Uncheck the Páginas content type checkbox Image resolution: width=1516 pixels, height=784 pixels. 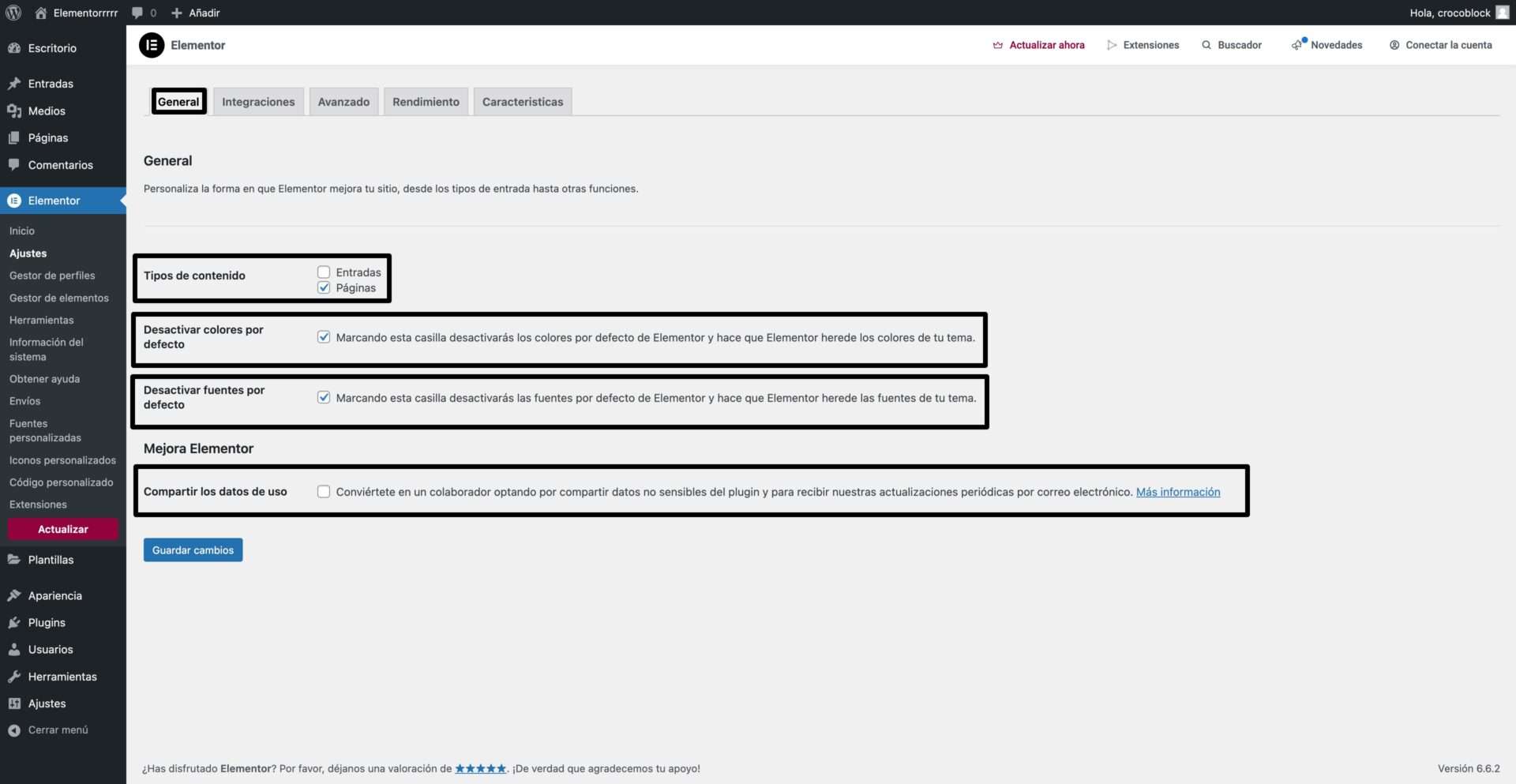tap(324, 288)
